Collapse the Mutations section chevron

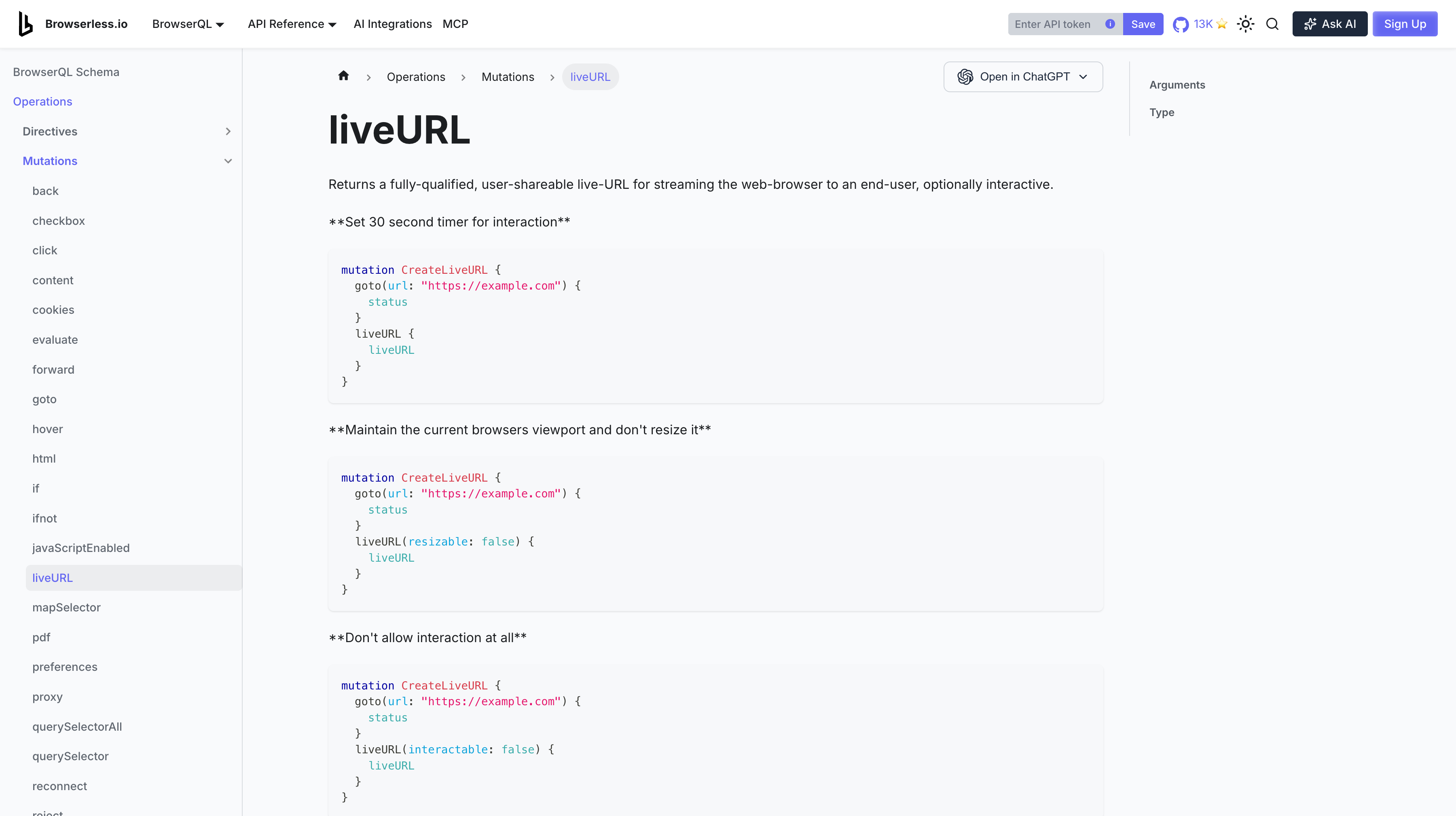click(x=229, y=161)
